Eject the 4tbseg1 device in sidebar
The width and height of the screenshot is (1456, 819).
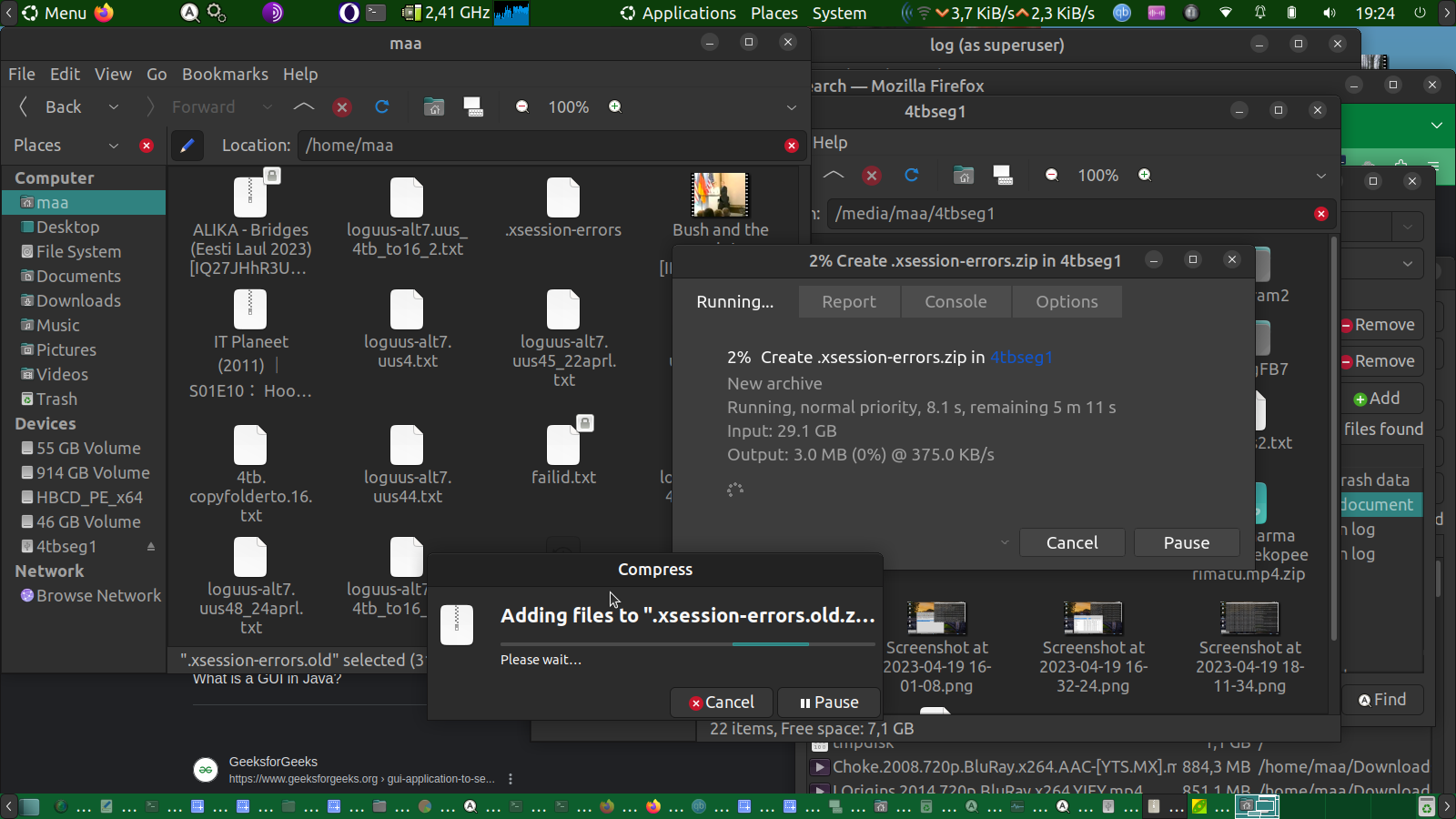pyautogui.click(x=151, y=547)
